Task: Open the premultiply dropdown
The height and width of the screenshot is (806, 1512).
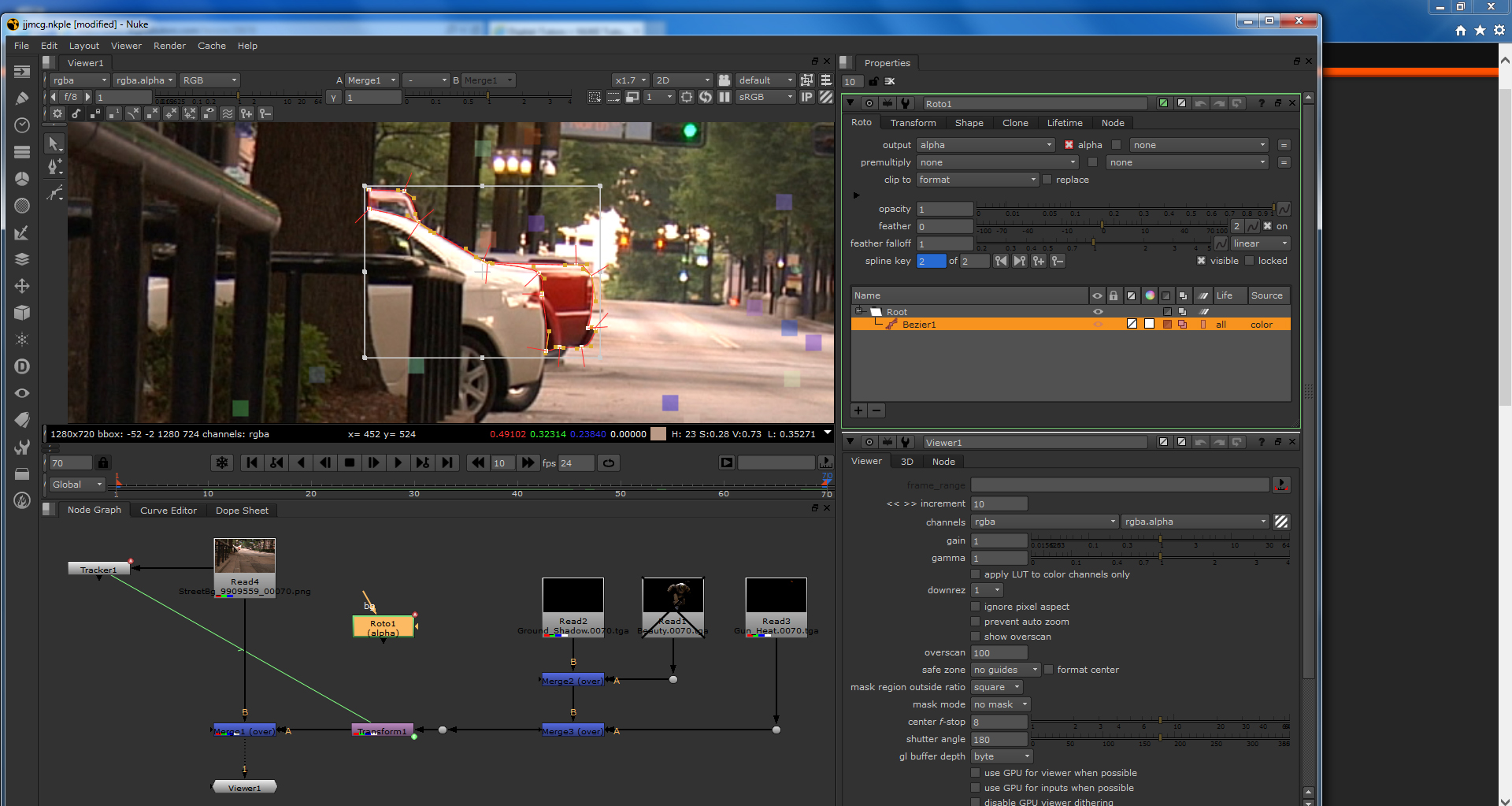Action: (997, 162)
